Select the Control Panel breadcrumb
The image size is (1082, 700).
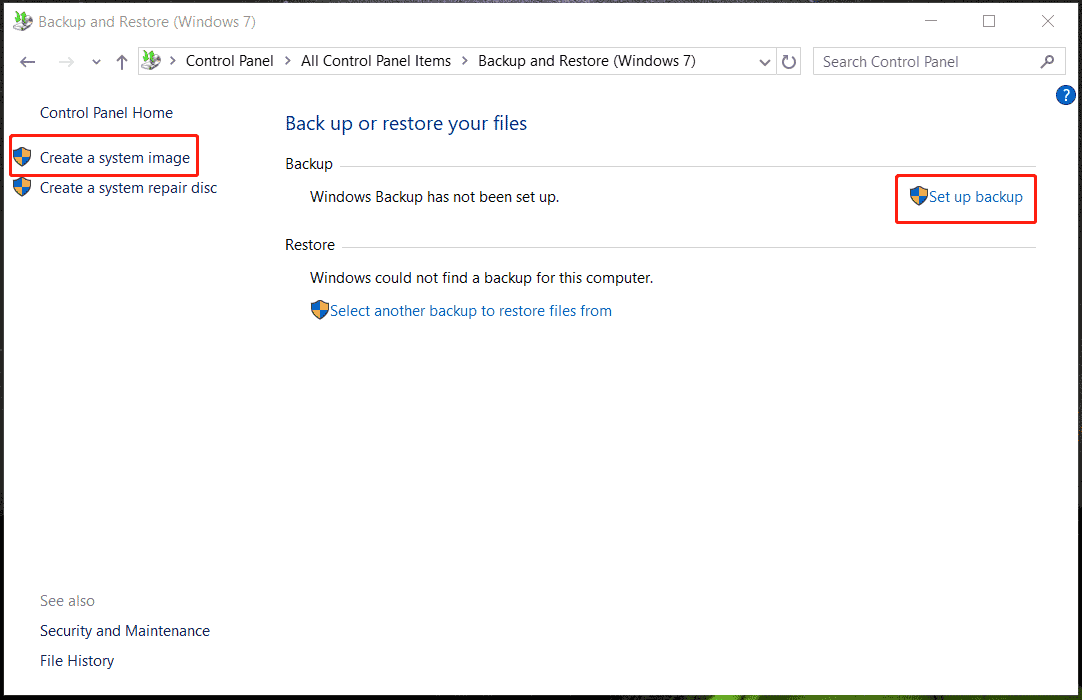pyautogui.click(x=229, y=61)
